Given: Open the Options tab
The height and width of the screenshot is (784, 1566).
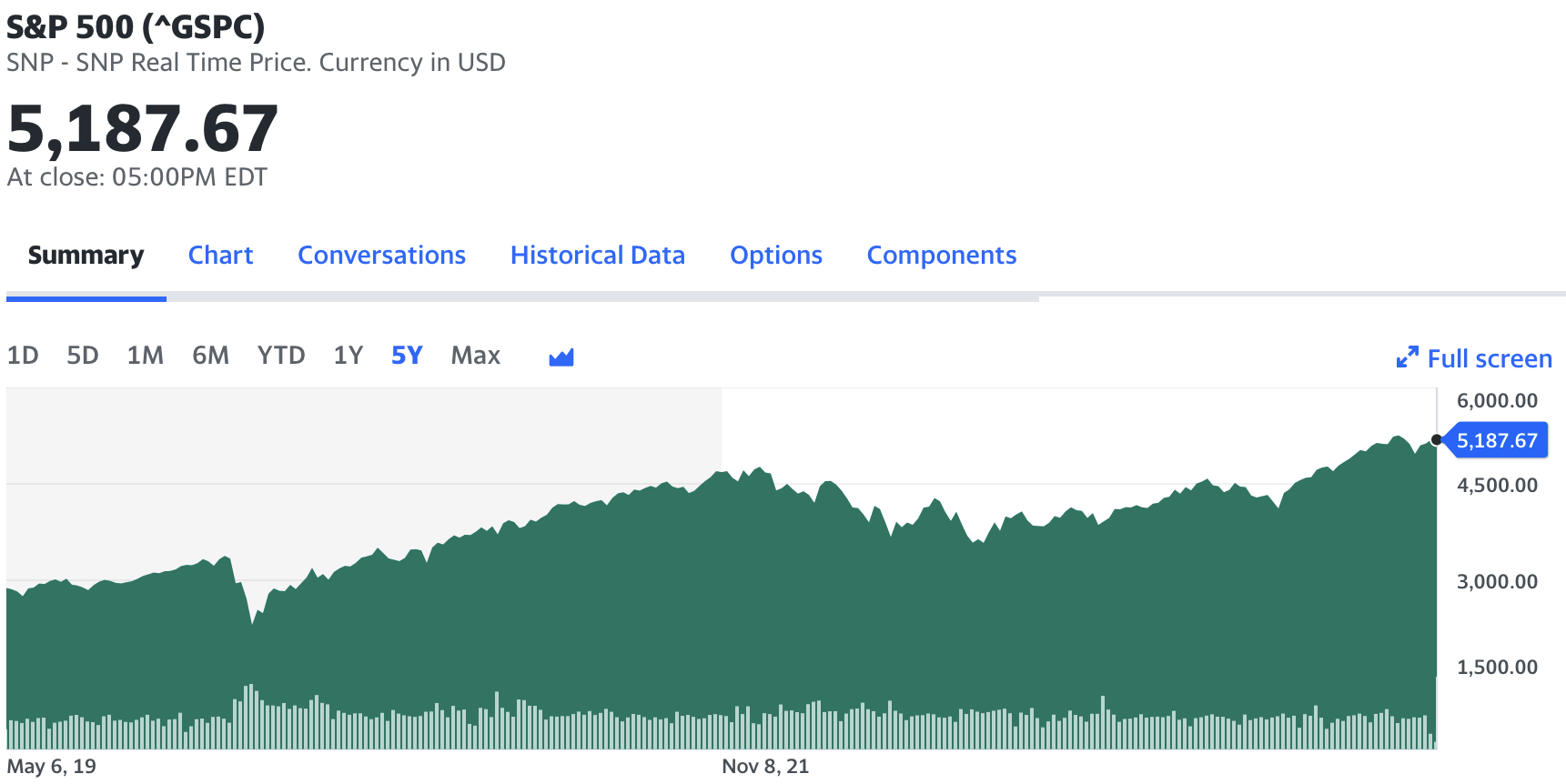Looking at the screenshot, I should [x=775, y=256].
